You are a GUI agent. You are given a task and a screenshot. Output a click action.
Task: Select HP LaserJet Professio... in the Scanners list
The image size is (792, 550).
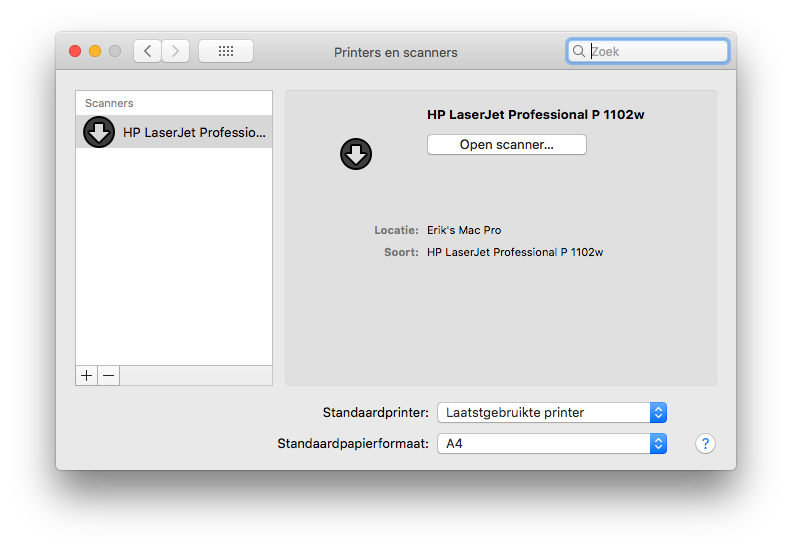[x=174, y=132]
